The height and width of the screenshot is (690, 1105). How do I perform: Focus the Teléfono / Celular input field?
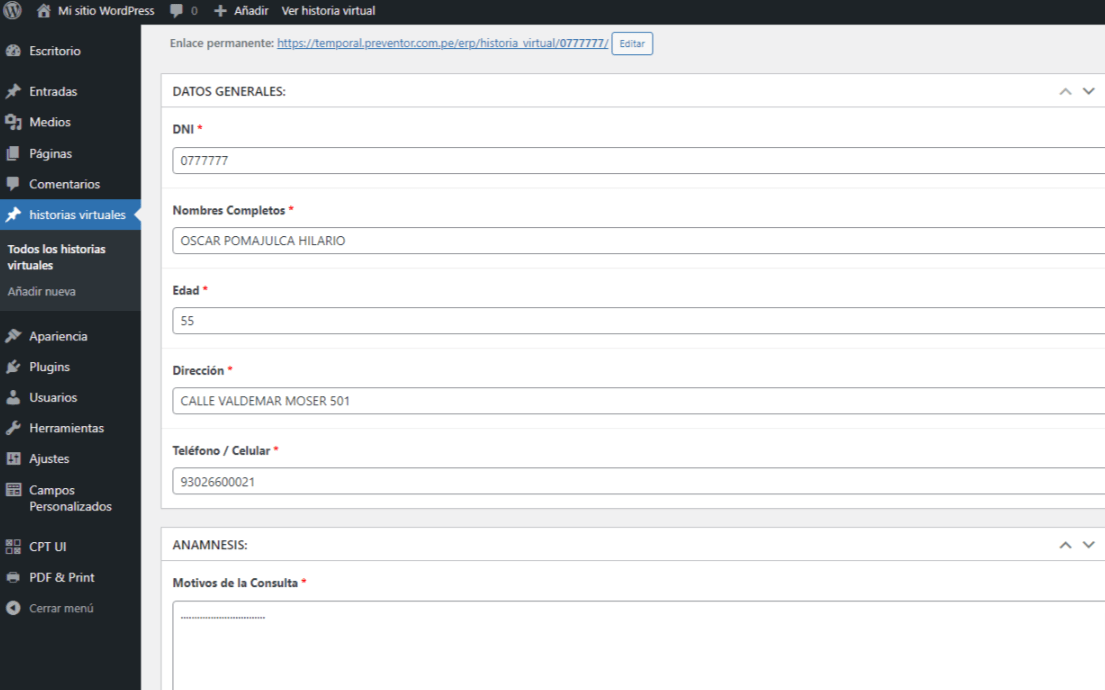tap(638, 481)
